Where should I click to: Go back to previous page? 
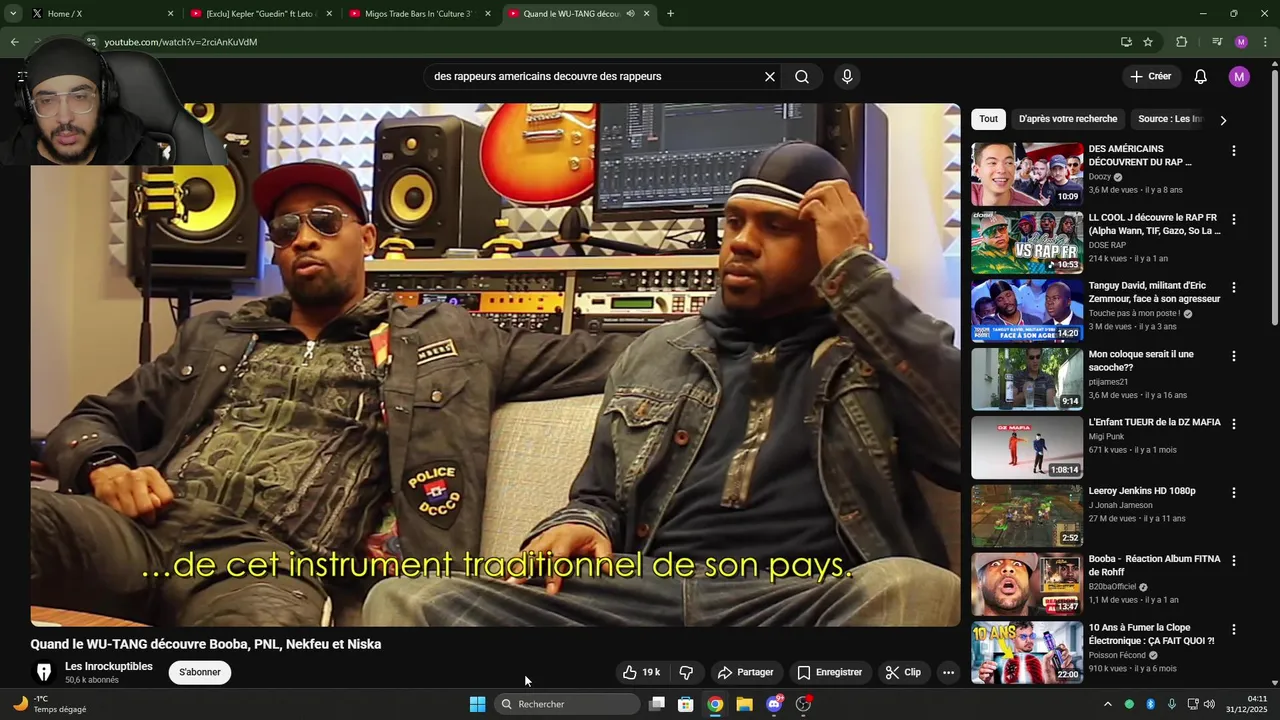[14, 42]
